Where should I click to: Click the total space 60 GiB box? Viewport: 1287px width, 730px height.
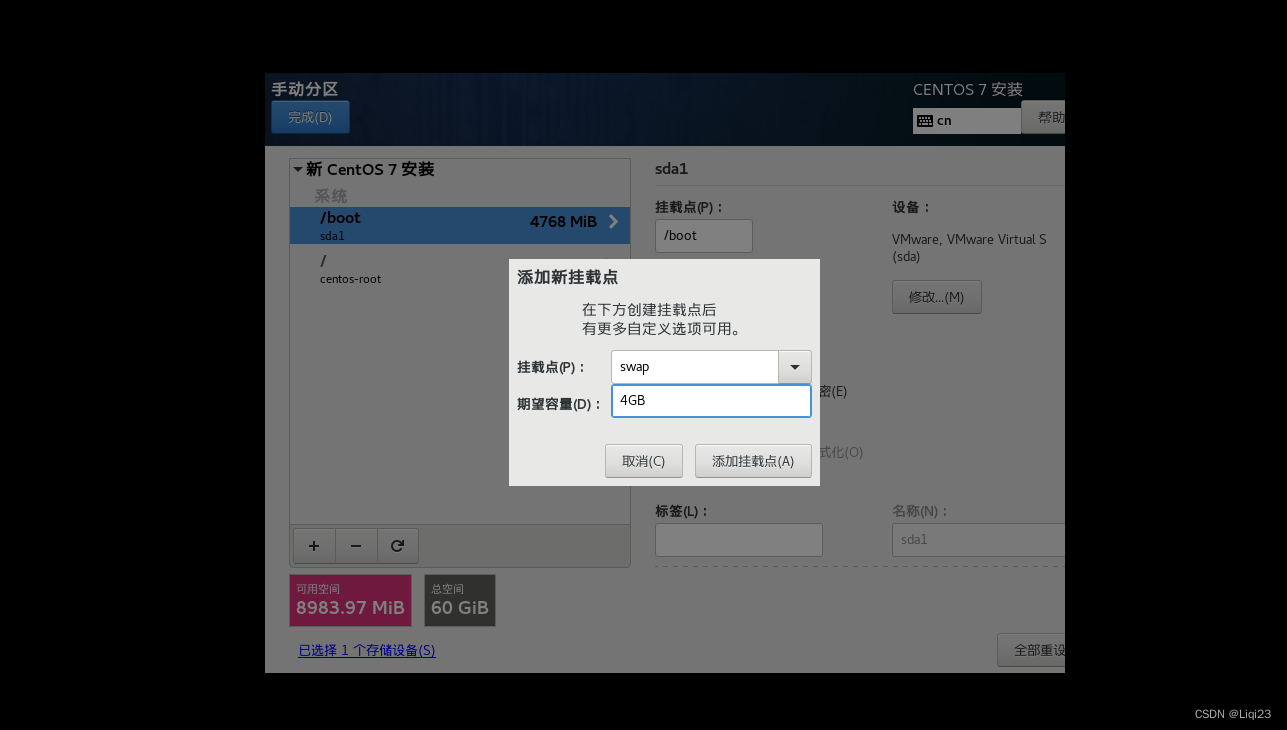click(460, 600)
